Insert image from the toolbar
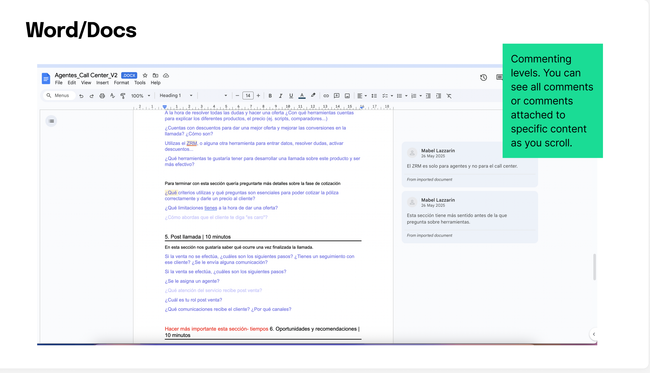The image size is (650, 373). 347,96
